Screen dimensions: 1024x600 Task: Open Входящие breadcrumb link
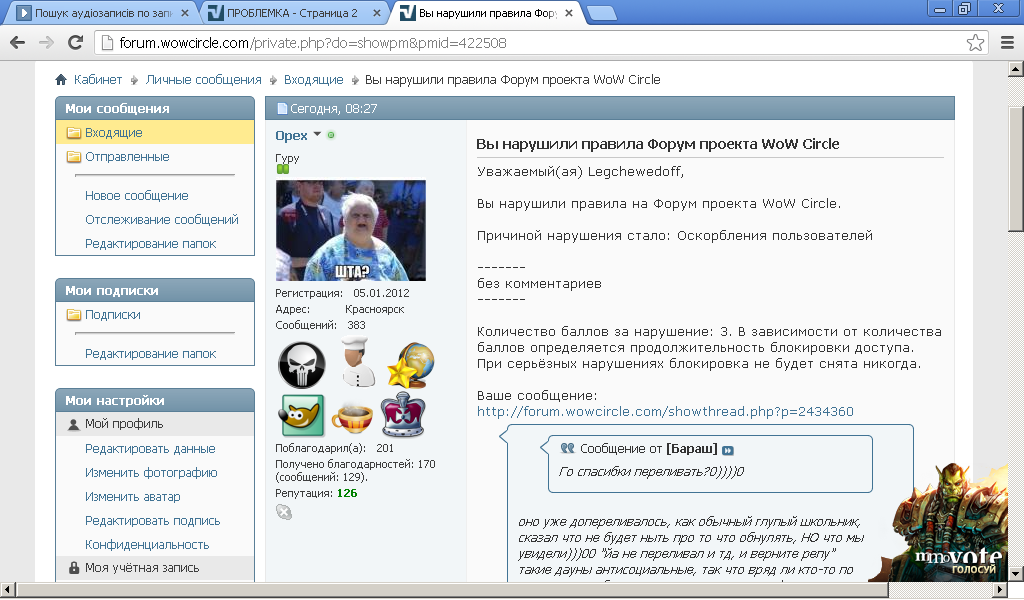click(313, 80)
